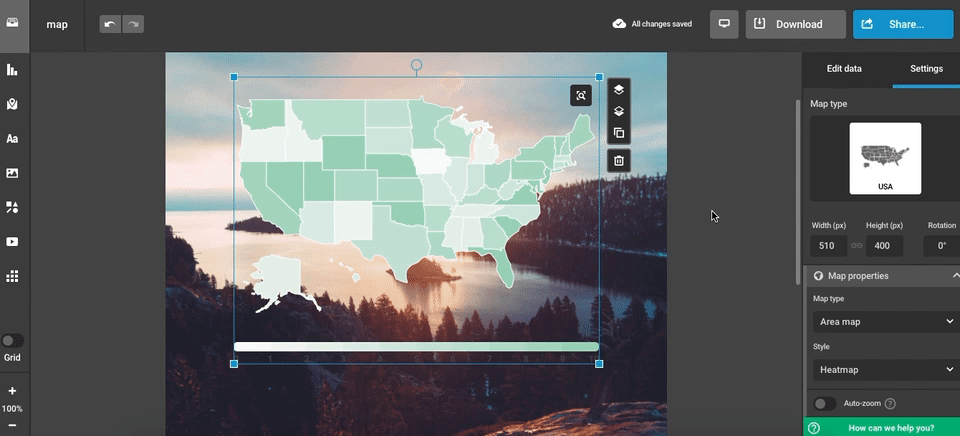The image size is (960, 436).
Task: Select the text tool (Aa)
Action: [13, 139]
